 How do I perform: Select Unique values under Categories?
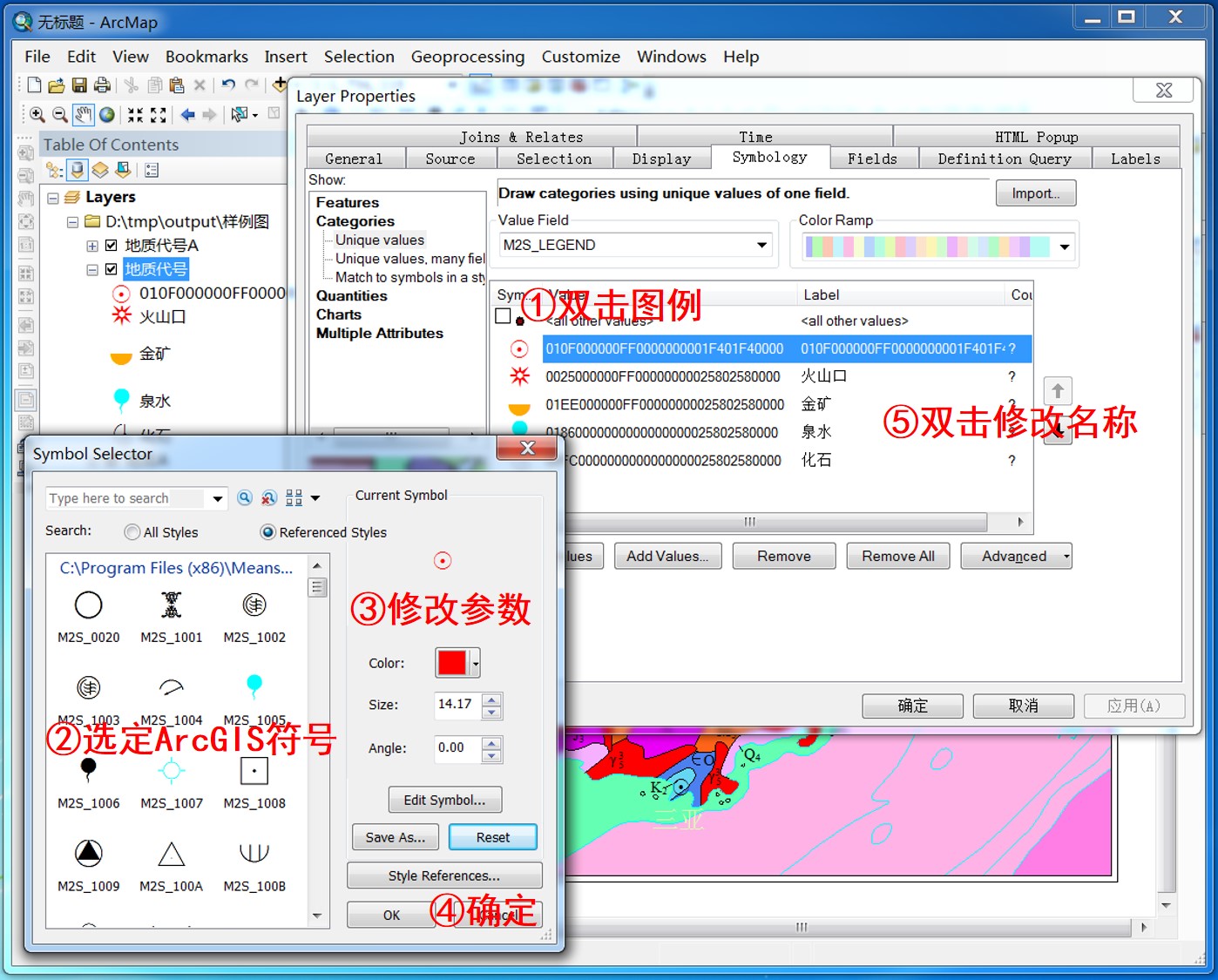pos(380,240)
